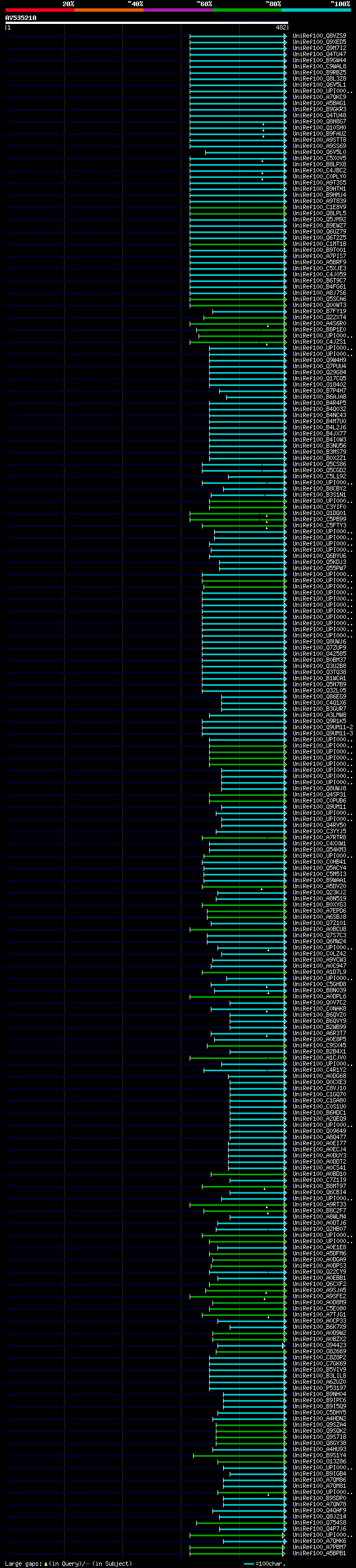Select the UniRef100_B3NU56 label

coord(319,446)
